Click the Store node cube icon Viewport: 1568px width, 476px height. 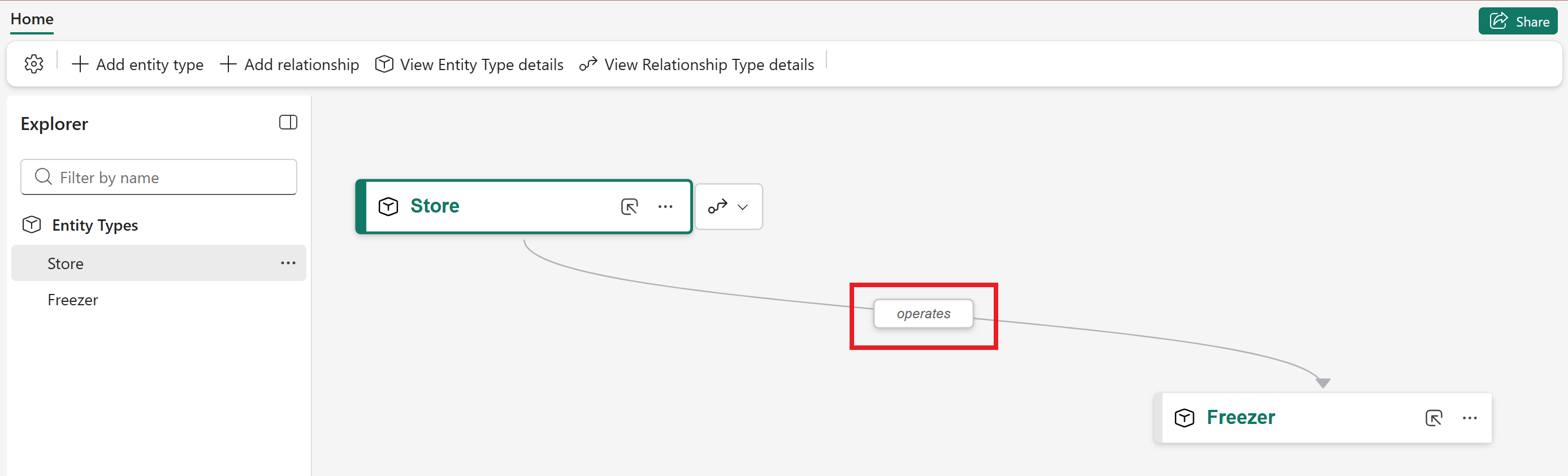point(388,206)
